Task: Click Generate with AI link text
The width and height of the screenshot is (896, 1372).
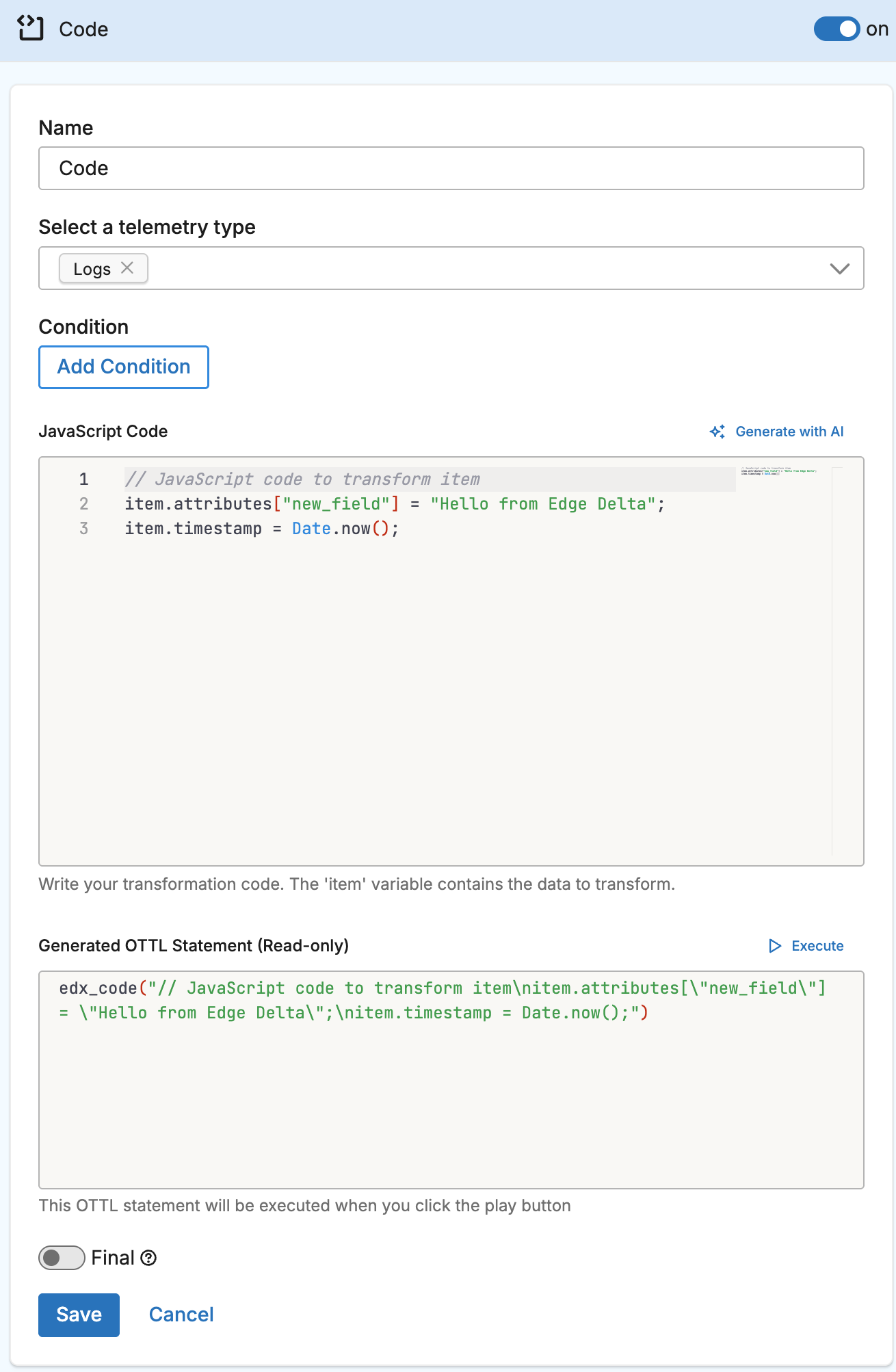Action: (x=789, y=432)
